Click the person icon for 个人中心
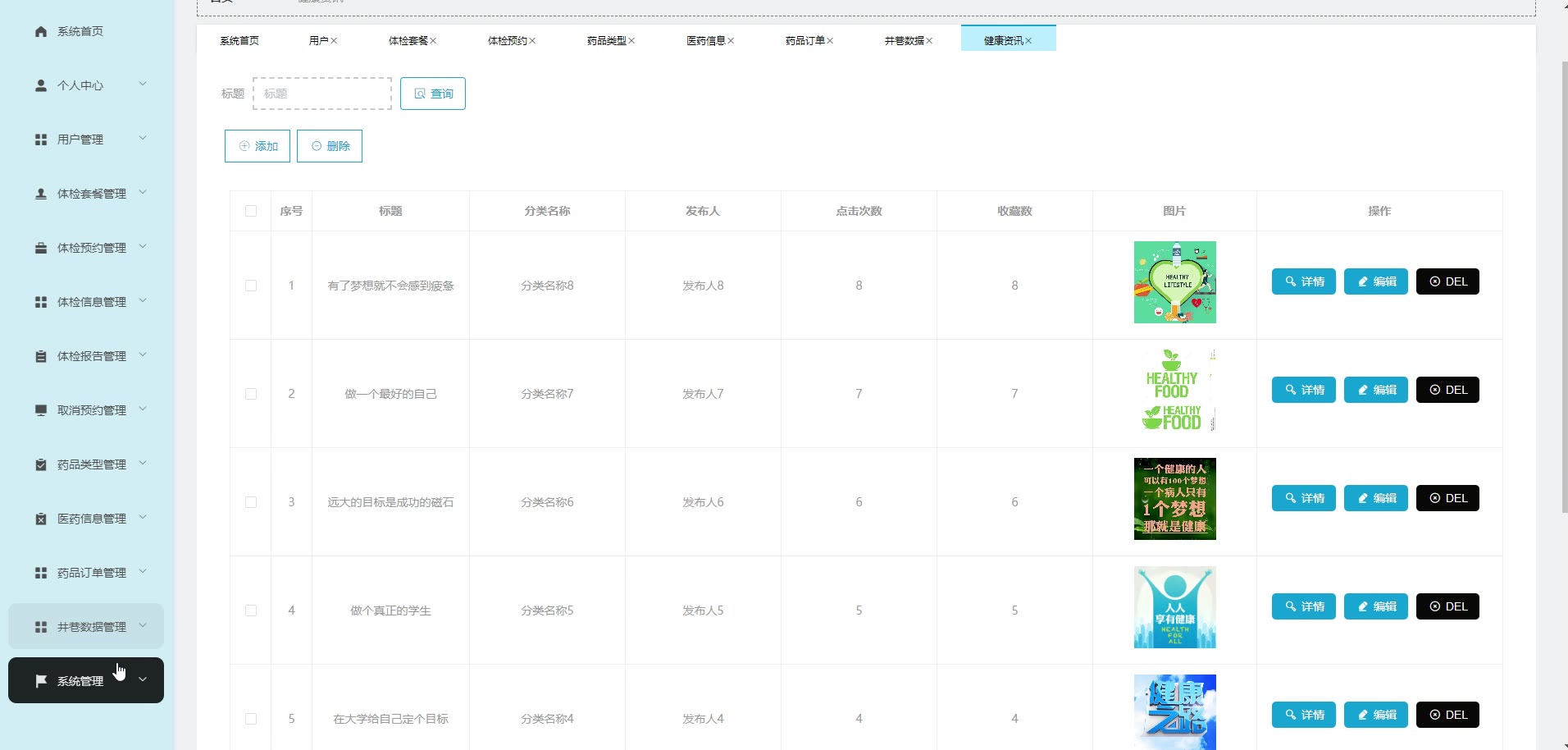This screenshot has width=1568, height=750. point(41,85)
